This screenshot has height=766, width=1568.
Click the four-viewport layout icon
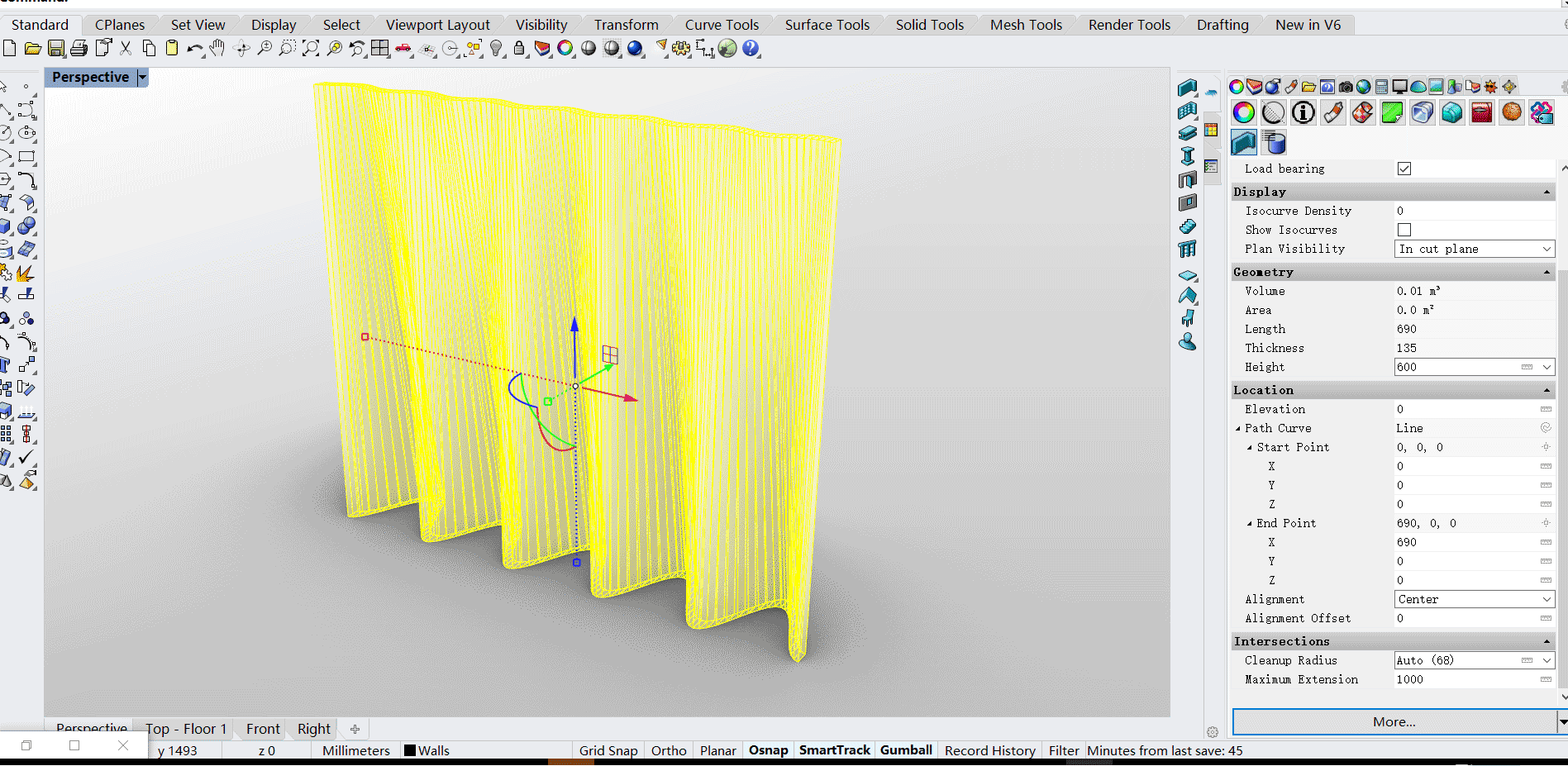coord(380,49)
